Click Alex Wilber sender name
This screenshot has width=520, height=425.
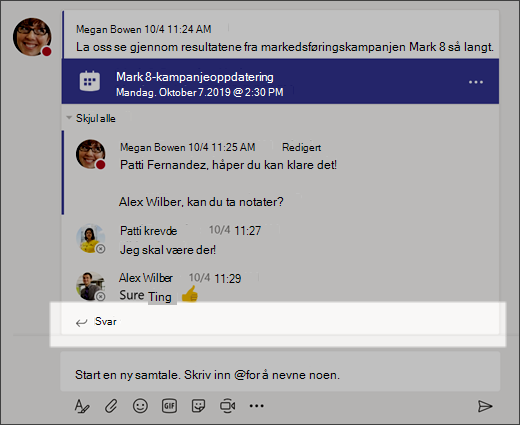[146, 278]
